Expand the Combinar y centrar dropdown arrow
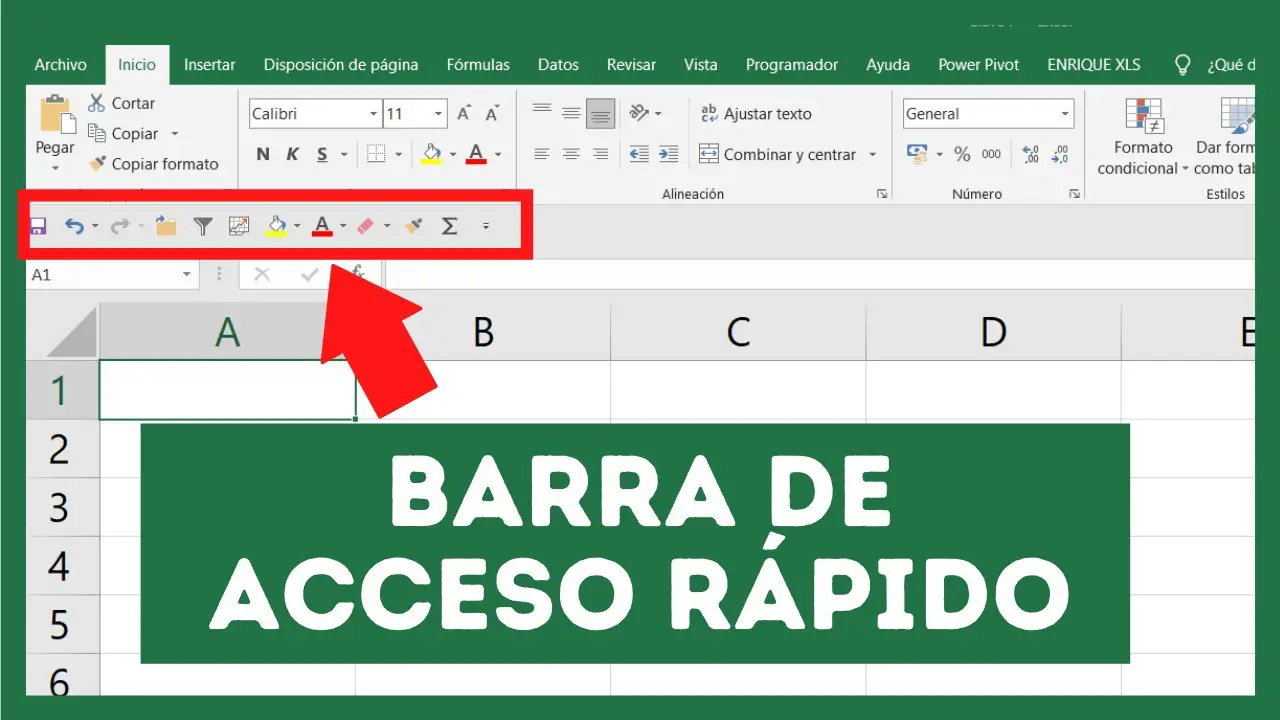This screenshot has width=1280, height=720. tap(872, 155)
